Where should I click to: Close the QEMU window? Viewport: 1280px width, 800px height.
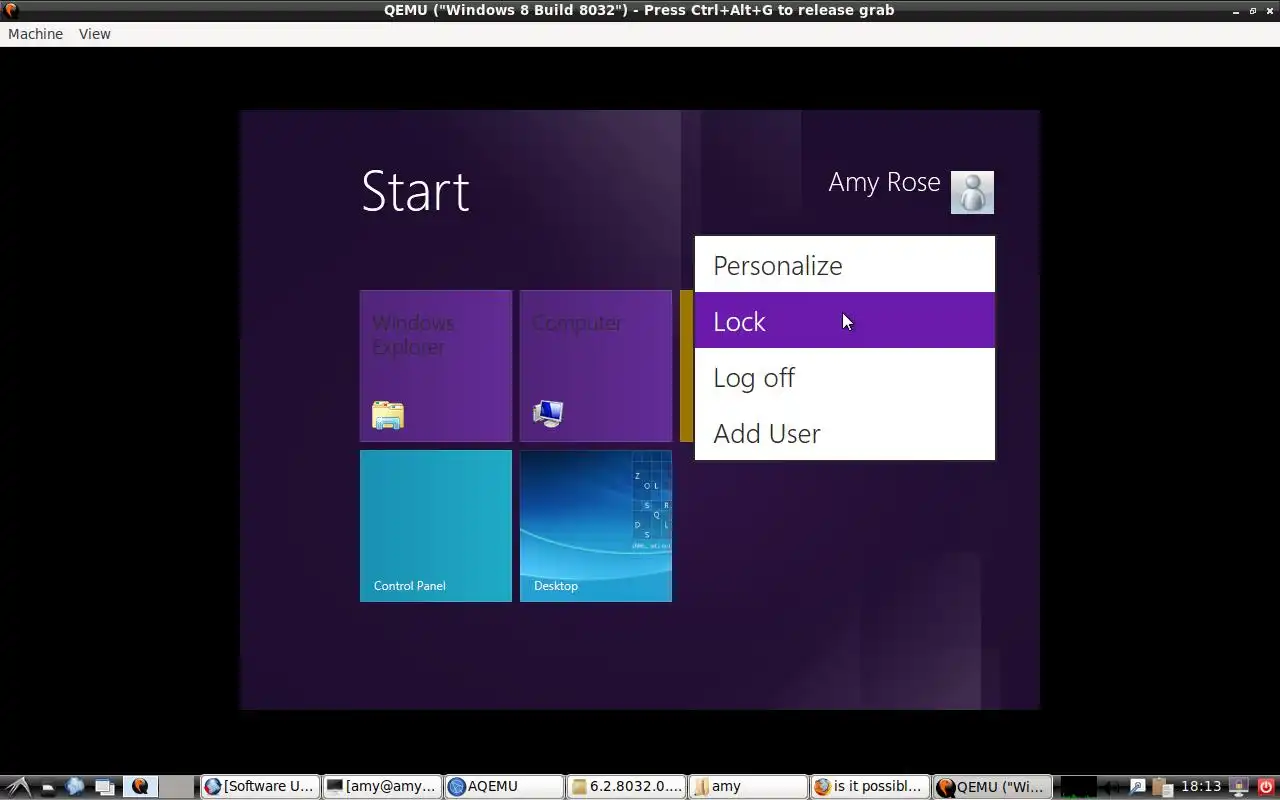tap(1269, 10)
